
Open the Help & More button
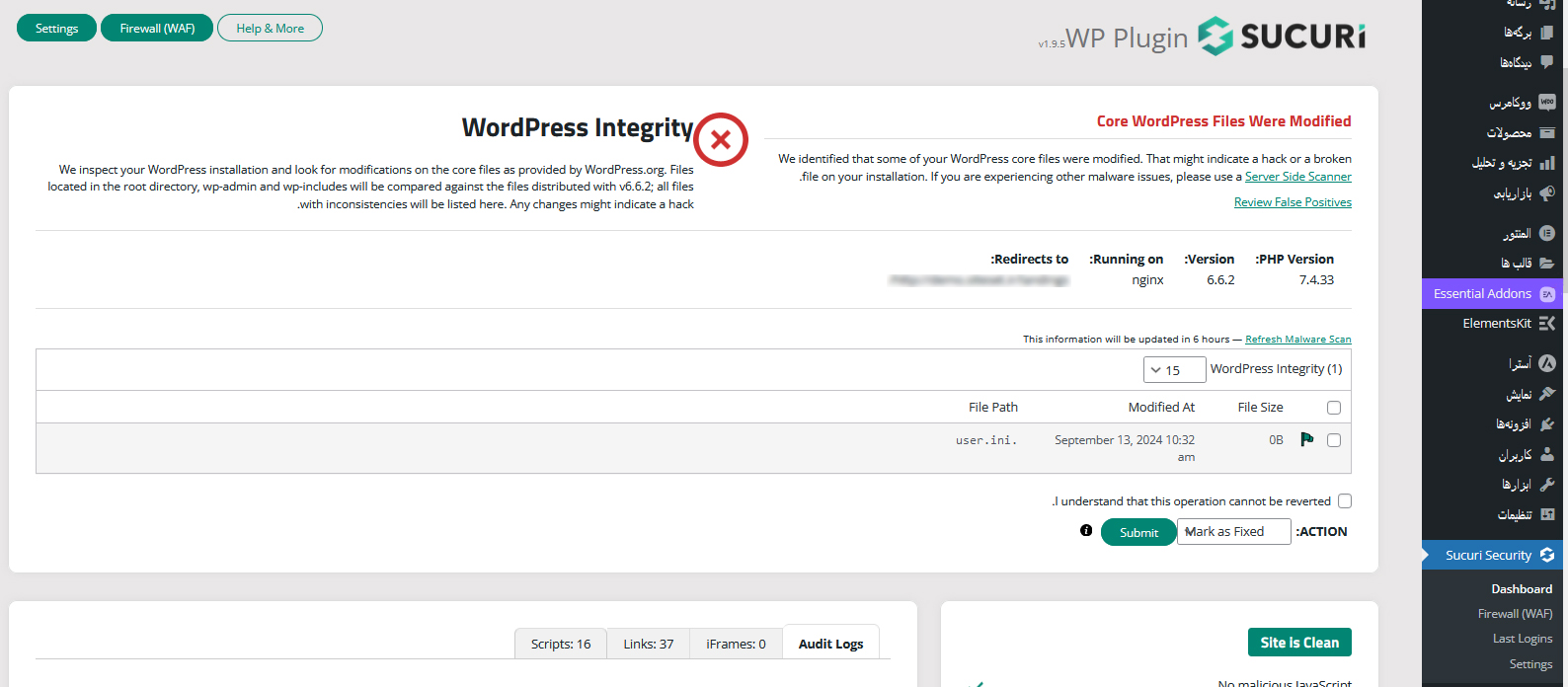(x=270, y=28)
